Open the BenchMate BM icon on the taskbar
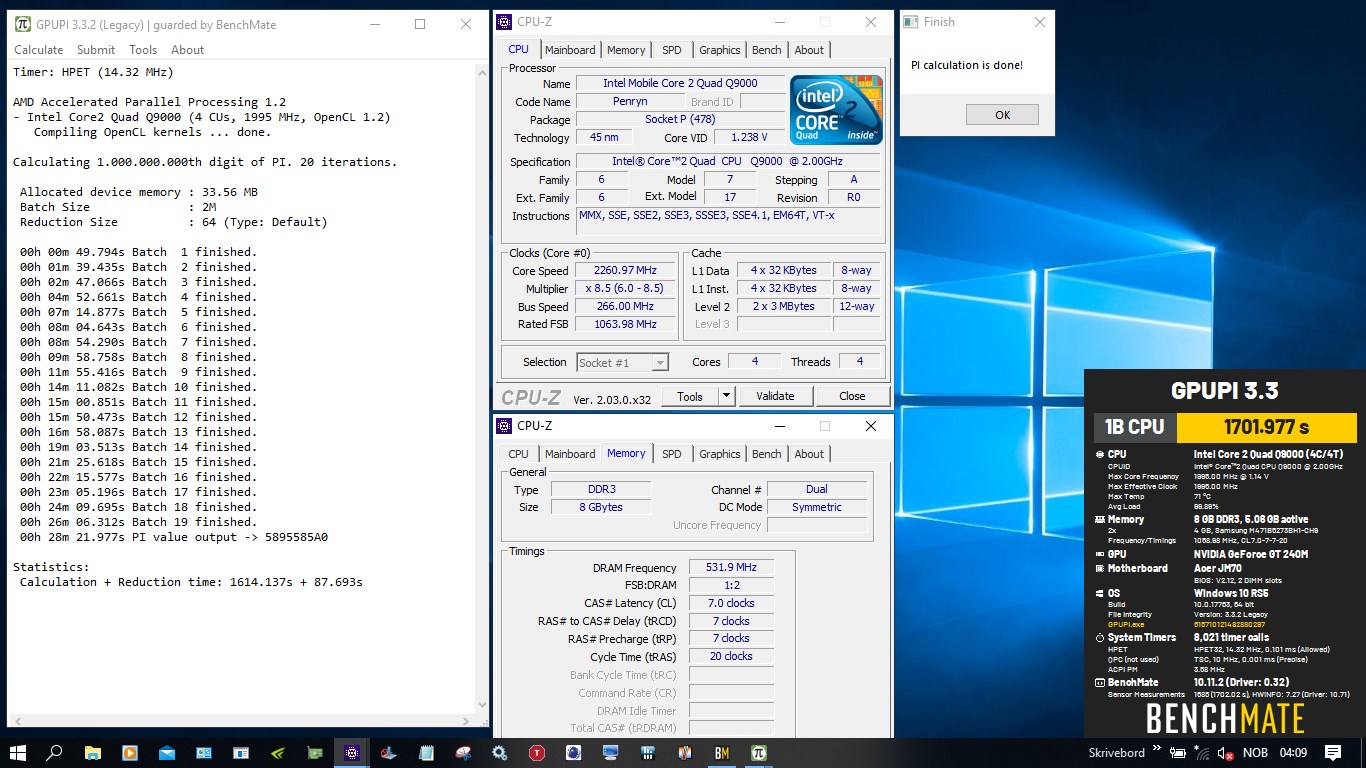The height and width of the screenshot is (768, 1366). (x=721, y=753)
